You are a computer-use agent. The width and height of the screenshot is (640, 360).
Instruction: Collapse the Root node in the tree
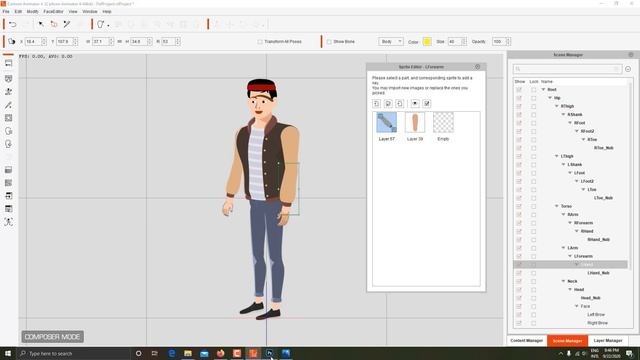tap(543, 89)
